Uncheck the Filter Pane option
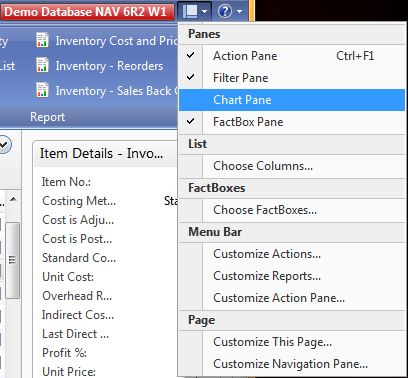 point(292,78)
